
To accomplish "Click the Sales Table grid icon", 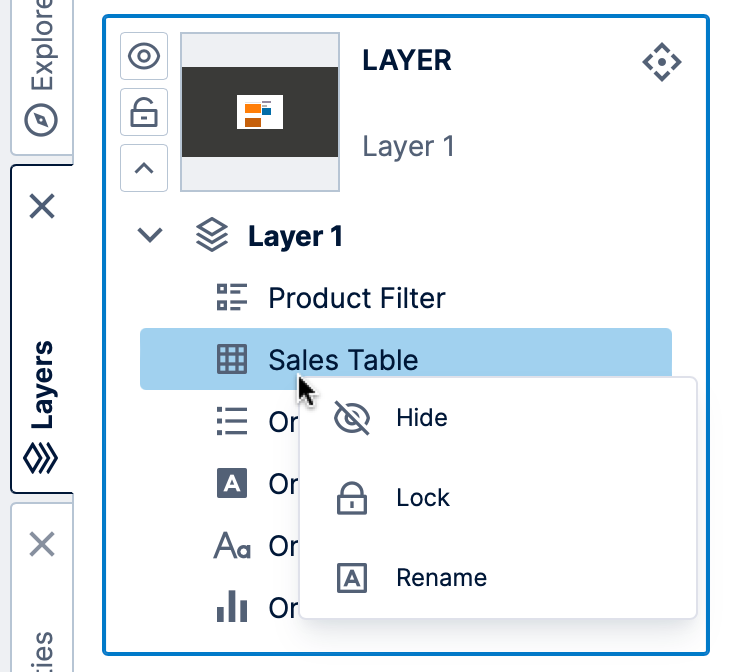I will tap(232, 360).
